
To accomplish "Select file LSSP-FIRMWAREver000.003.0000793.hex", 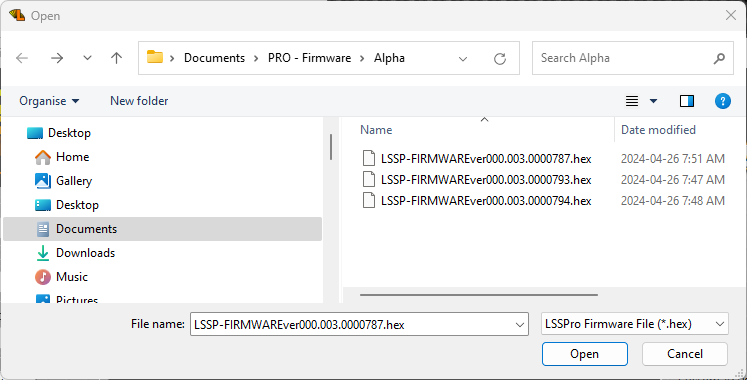I will coord(486,180).
